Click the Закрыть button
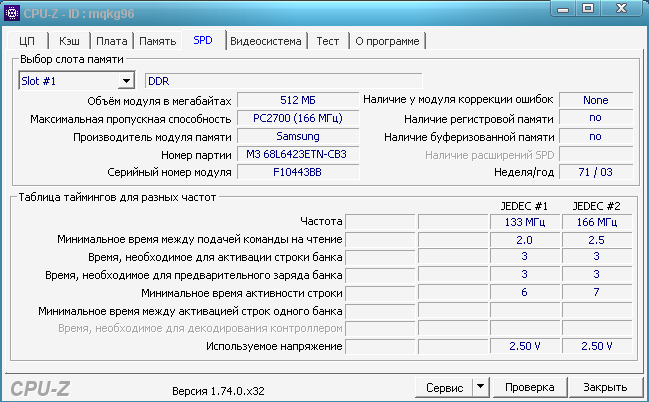Viewport: 649px width, 402px height. point(605,387)
